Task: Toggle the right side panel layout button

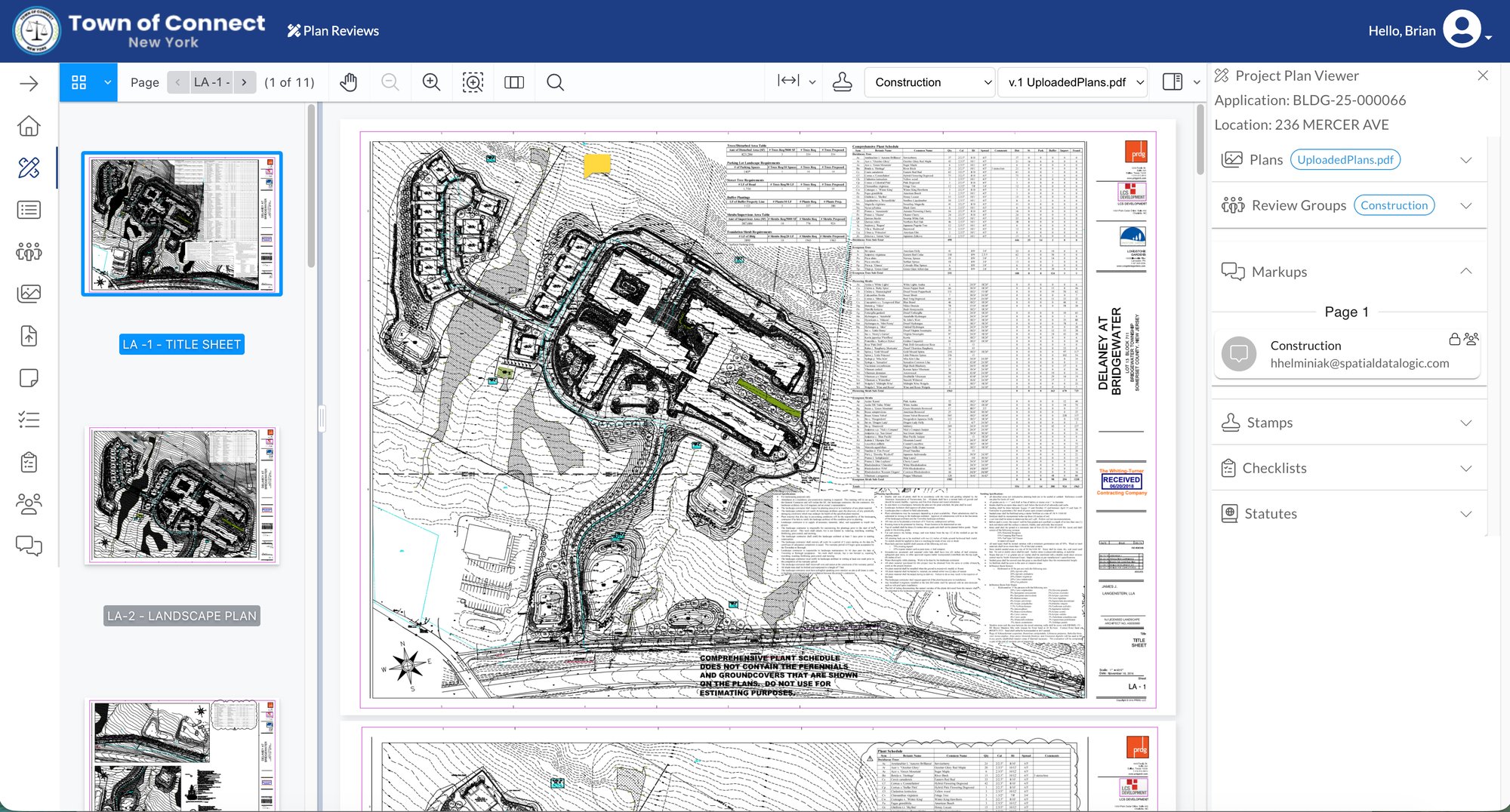Action: pos(1173,82)
